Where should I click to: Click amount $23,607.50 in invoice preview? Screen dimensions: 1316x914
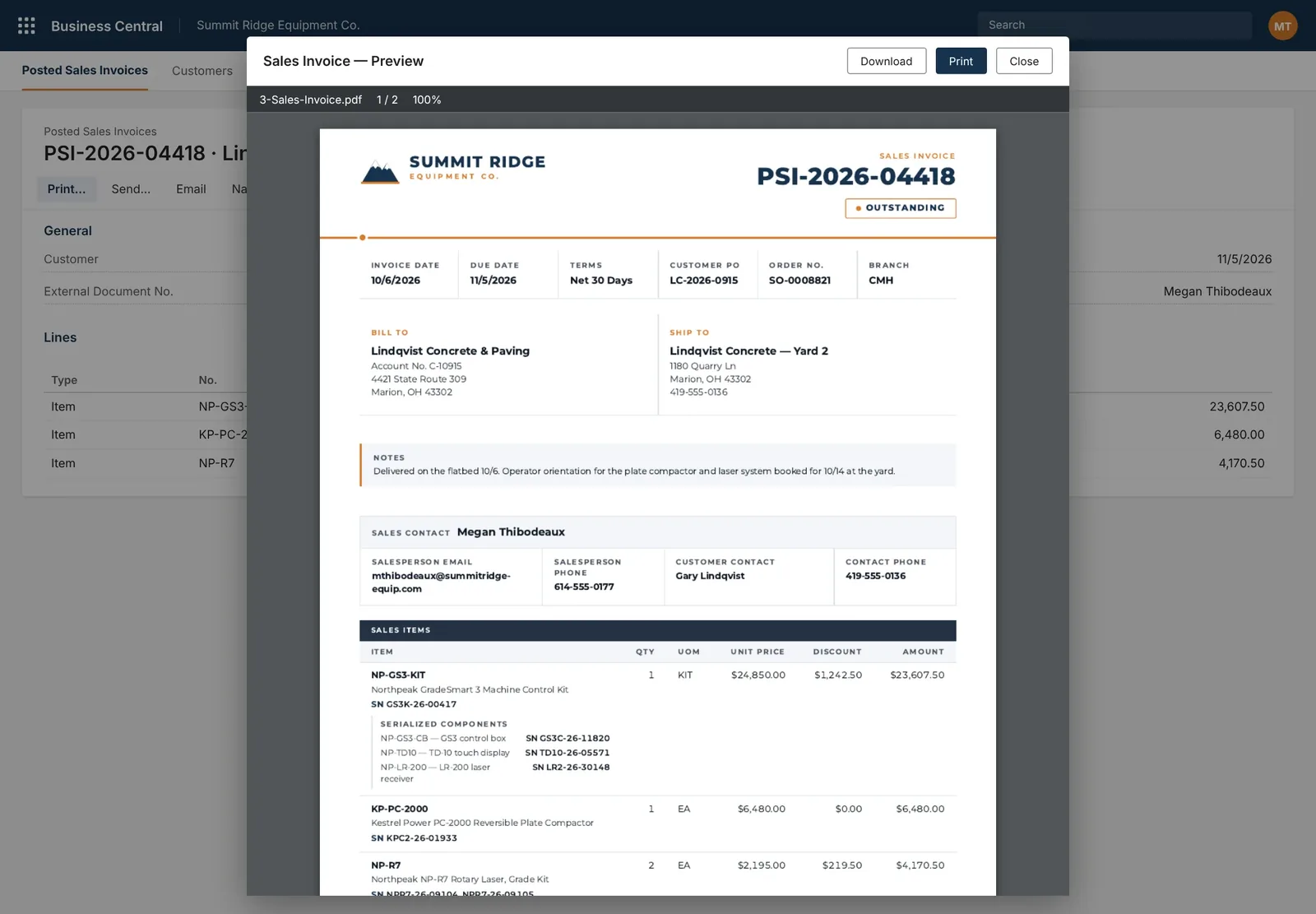(x=917, y=675)
